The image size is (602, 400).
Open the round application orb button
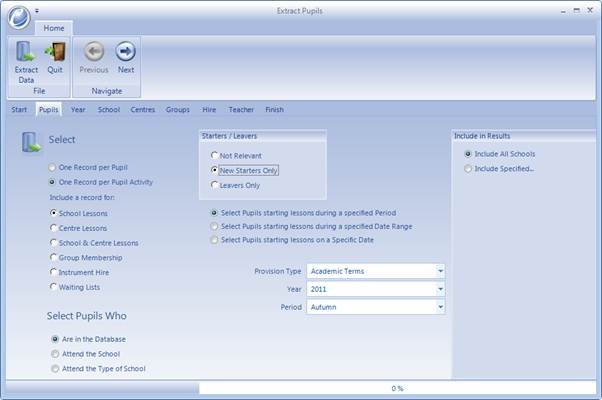(19, 17)
